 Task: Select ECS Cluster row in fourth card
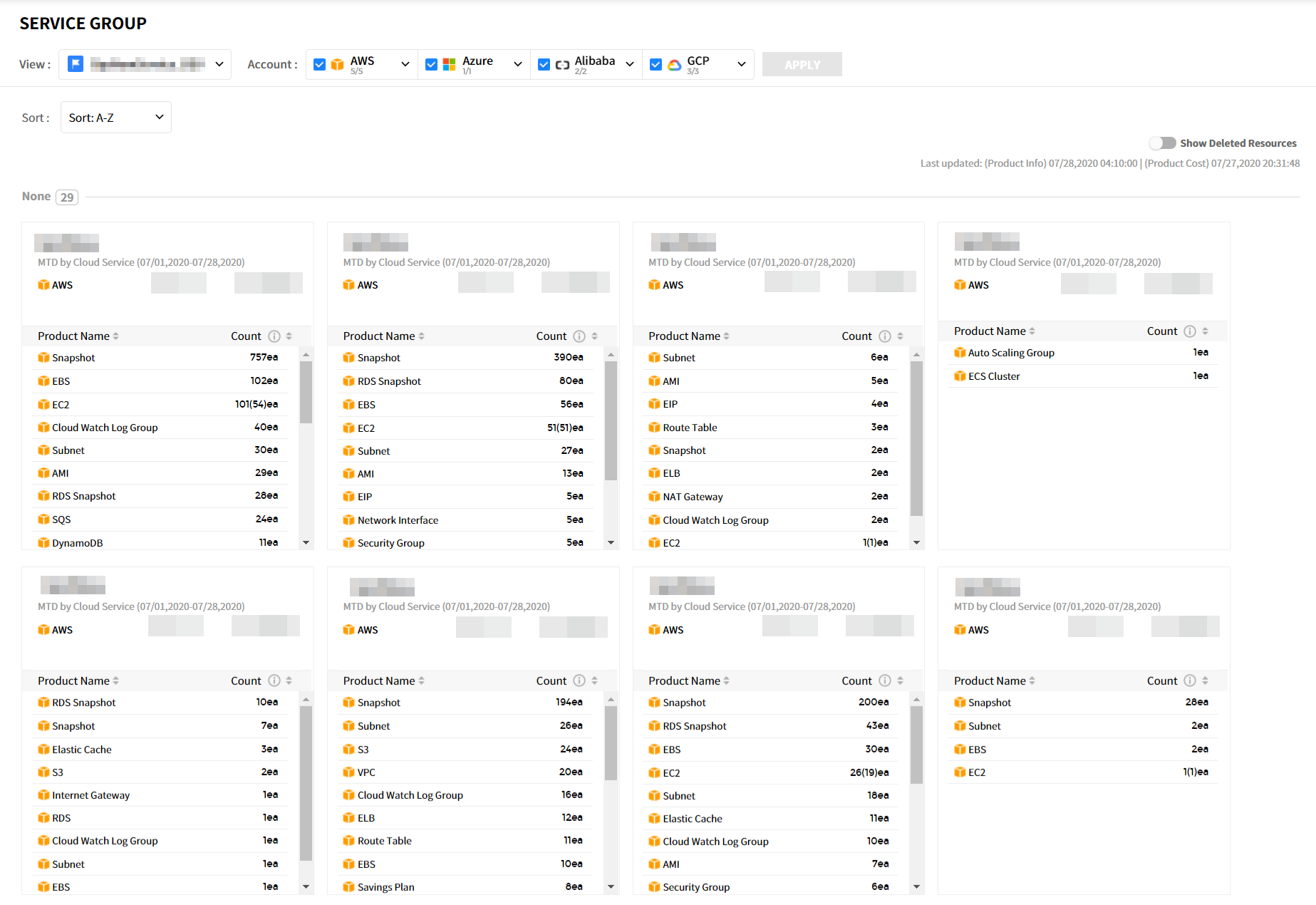pos(994,376)
